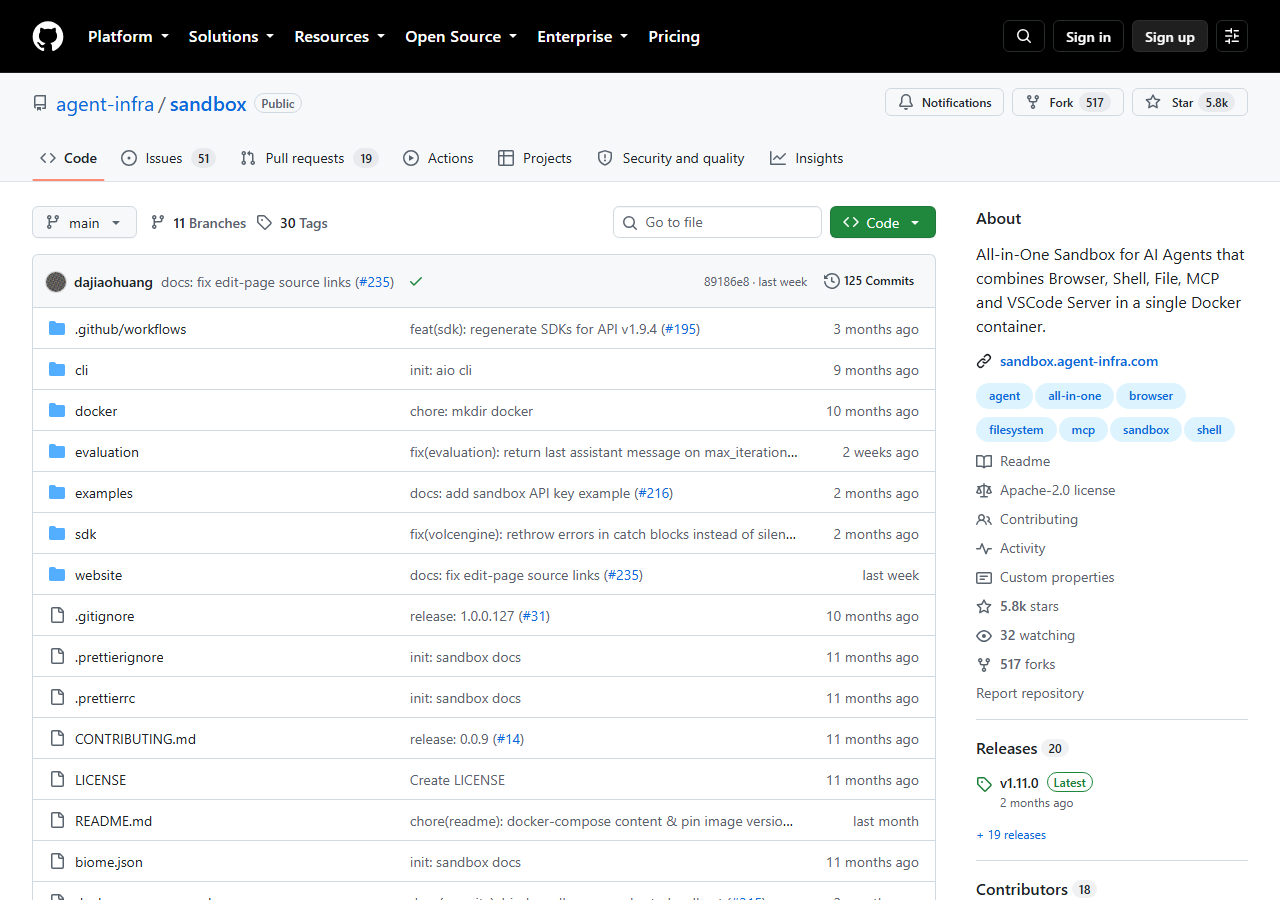This screenshot has height=900, width=1280.
Task: Click the tag icon next to v1.11.0
Action: point(984,784)
